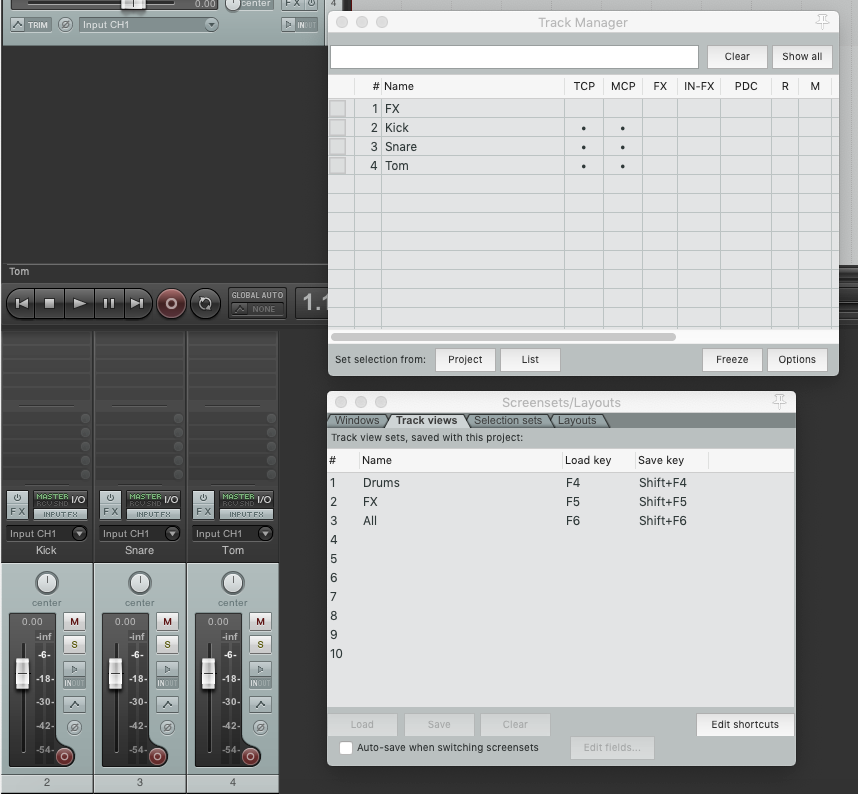Open Input CH1 dropdown on Tom strip
858x794 pixels.
tap(233, 533)
